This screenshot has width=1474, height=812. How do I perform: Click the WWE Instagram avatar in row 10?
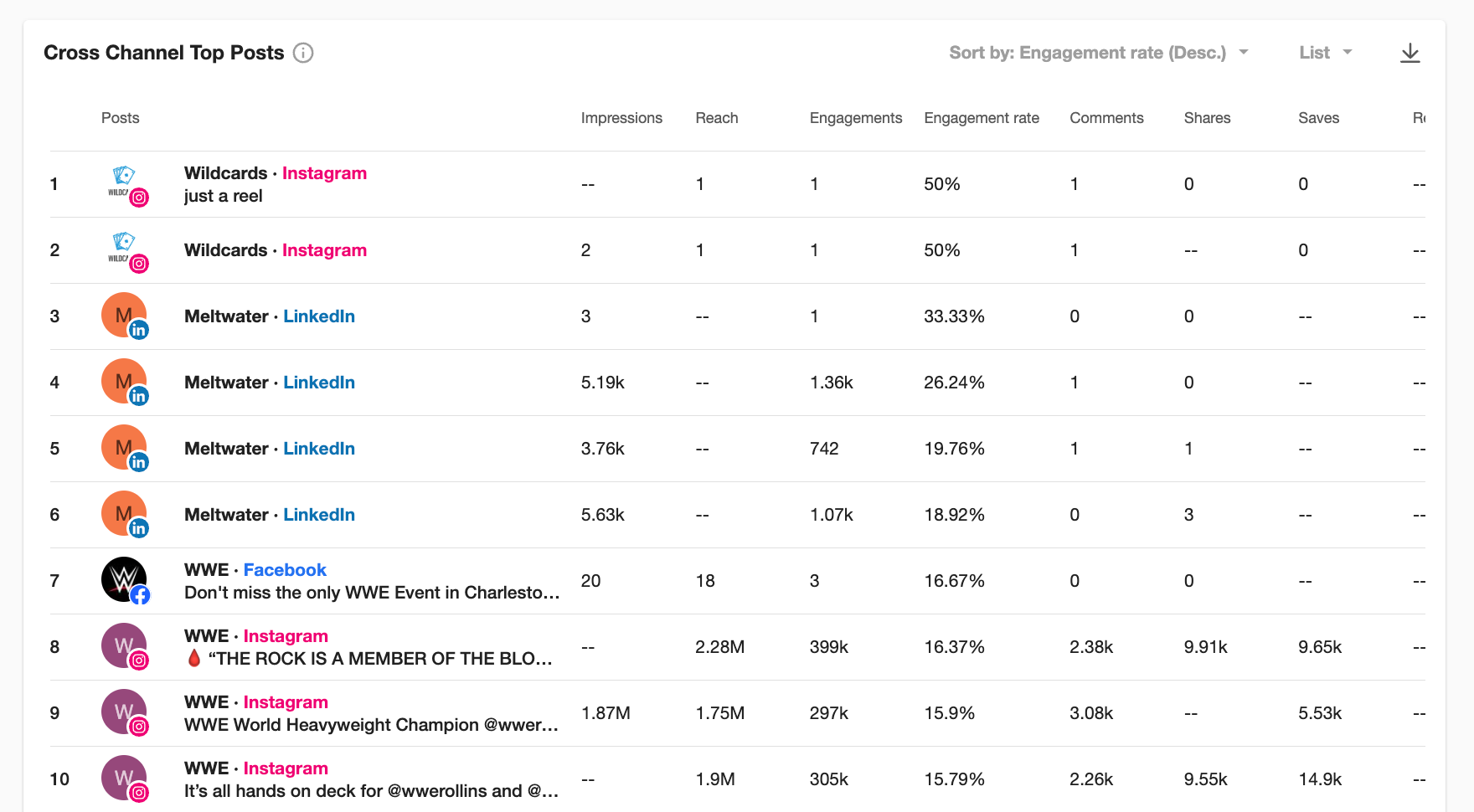(124, 779)
